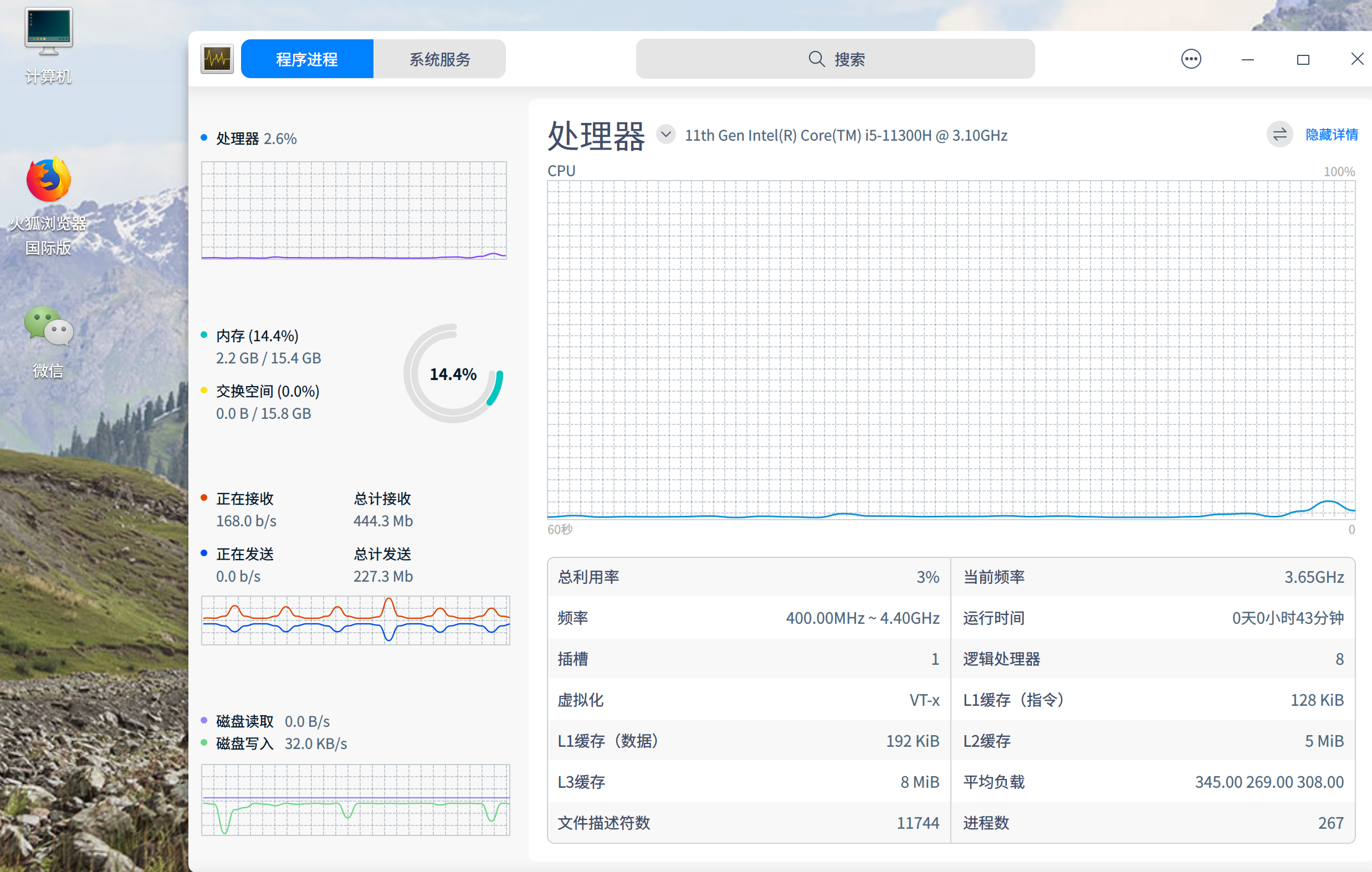Expand the 处理器 selector dropdown arrow

[665, 135]
